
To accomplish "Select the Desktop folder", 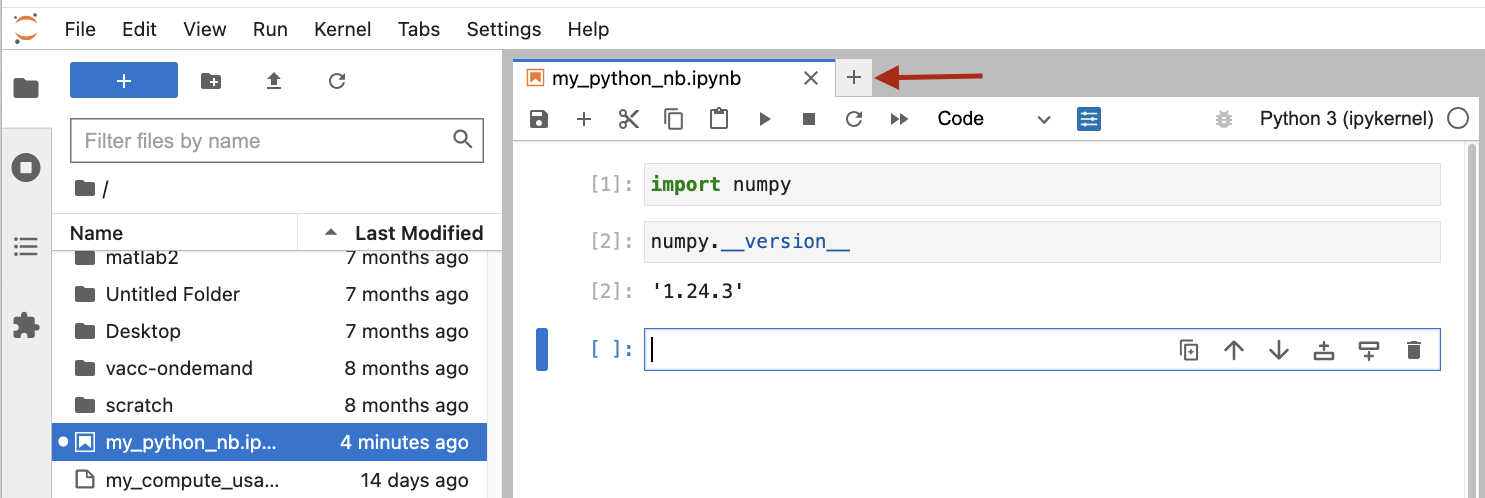I will click(x=270, y=331).
